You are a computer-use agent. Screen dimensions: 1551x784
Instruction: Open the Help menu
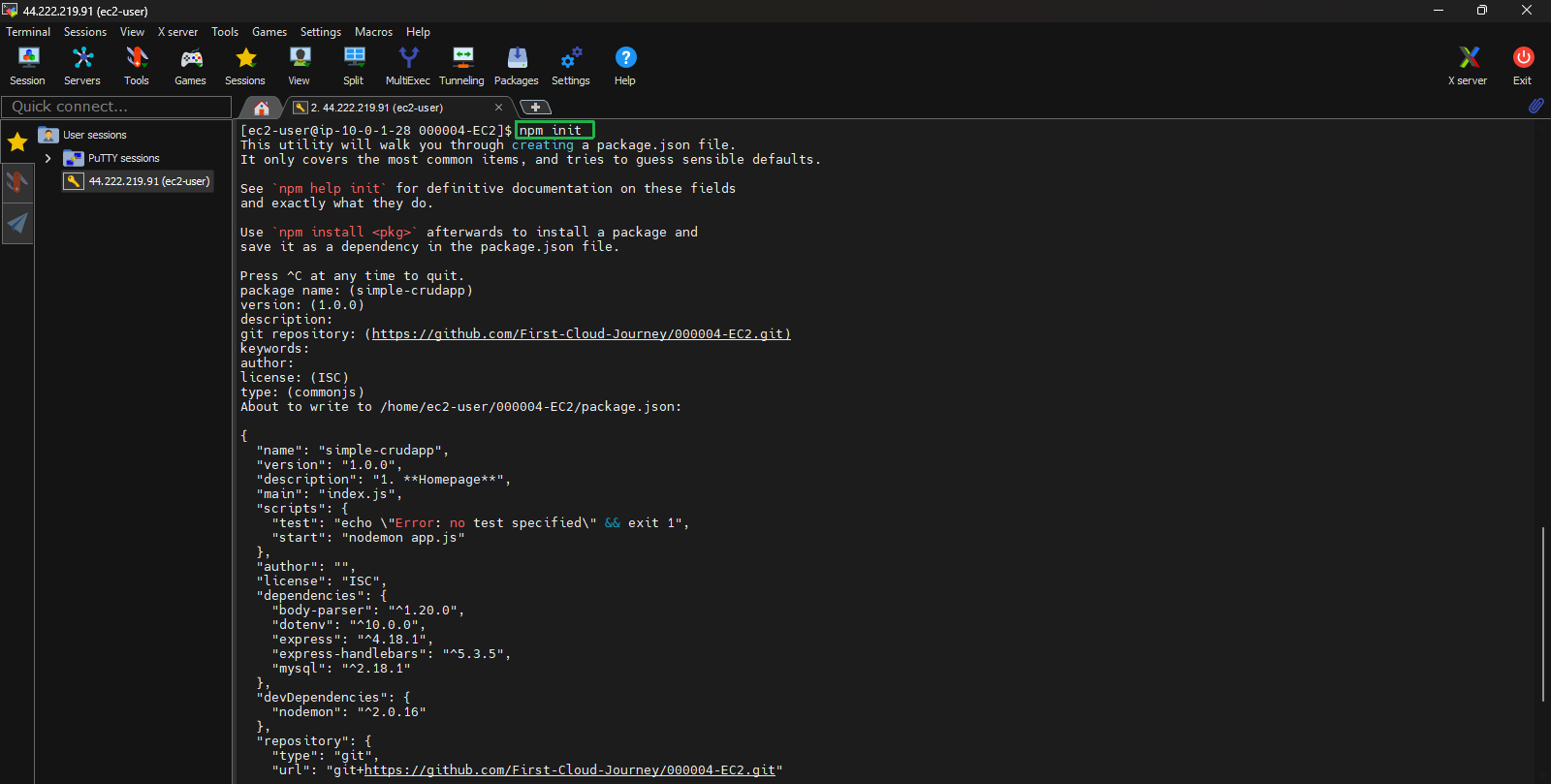click(x=418, y=32)
